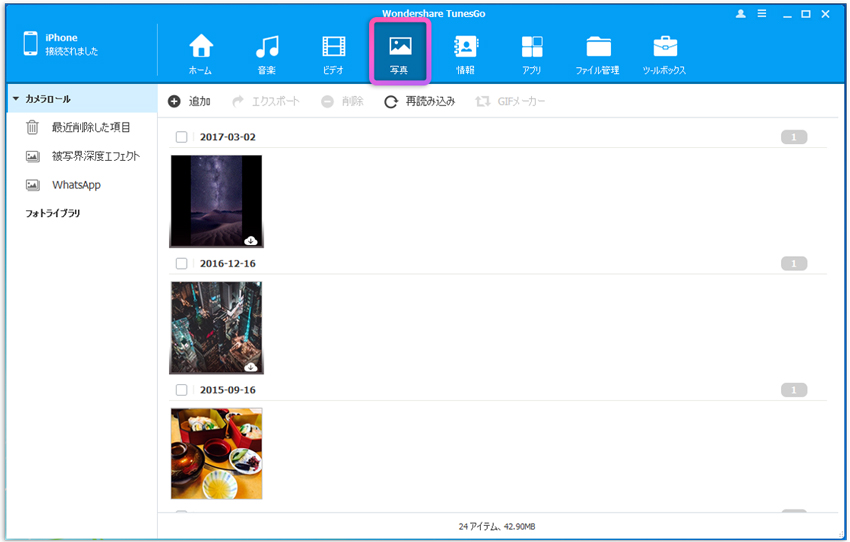Select フォトライブラリ in the sidebar
Viewport: 850px width, 542px height.
click(x=53, y=214)
